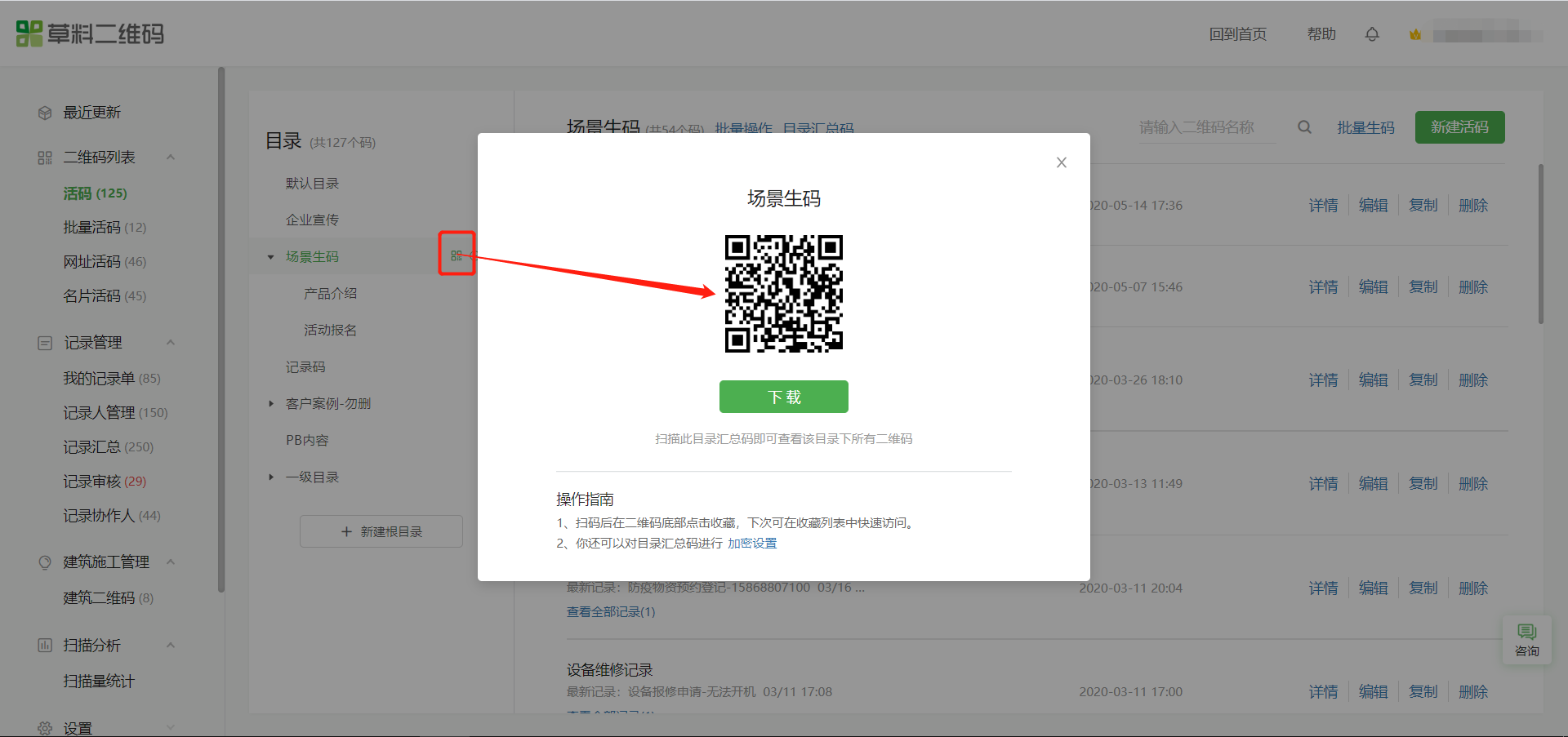Open 帮助 in the header
Viewport: 1568px width, 737px height.
[1321, 34]
